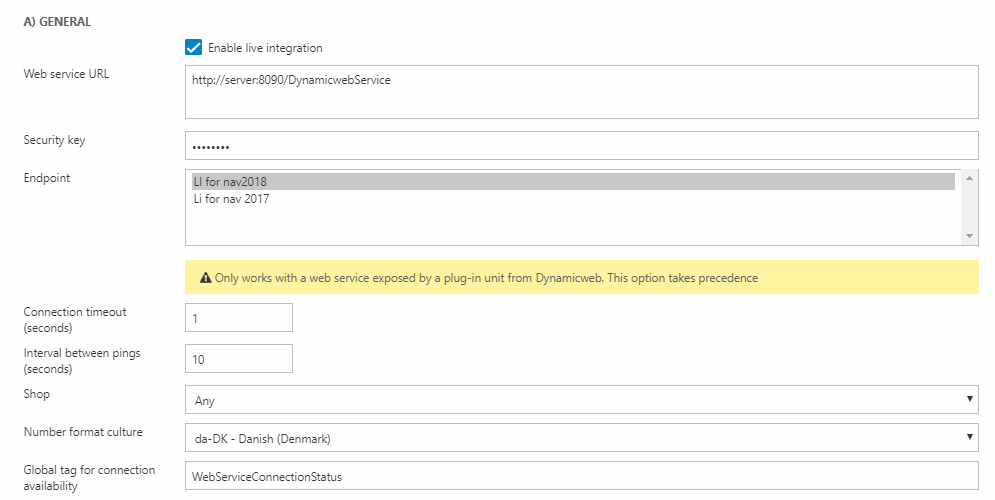Toggle the Enable live integration checkbox
995x500 pixels.
[x=194, y=47]
